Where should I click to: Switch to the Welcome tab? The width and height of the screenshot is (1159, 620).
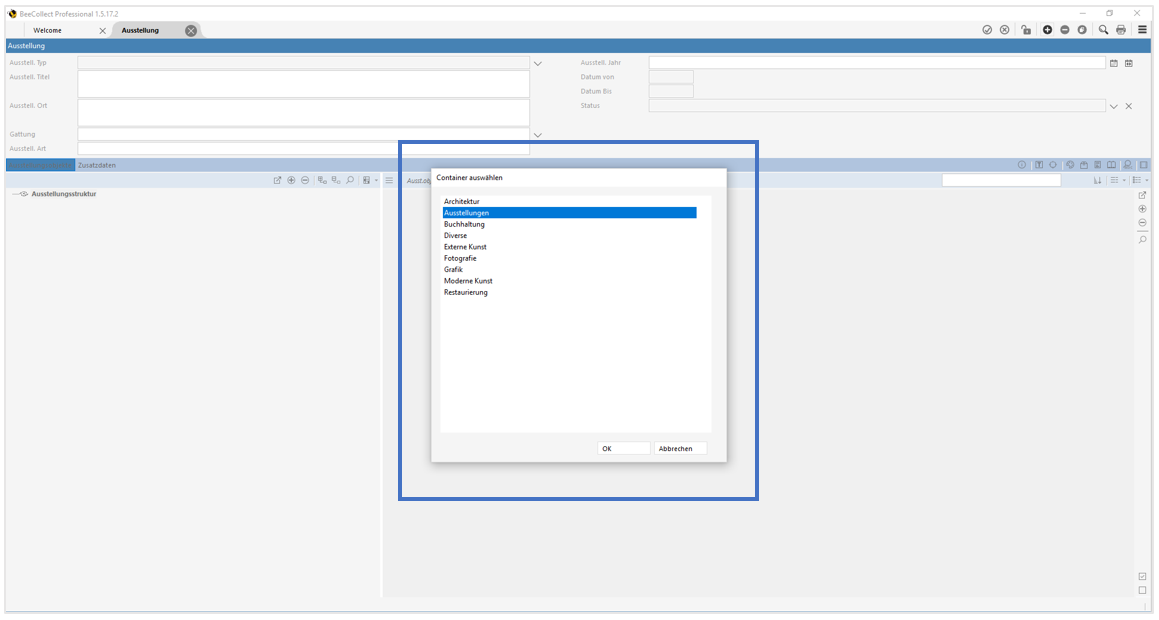[48, 30]
